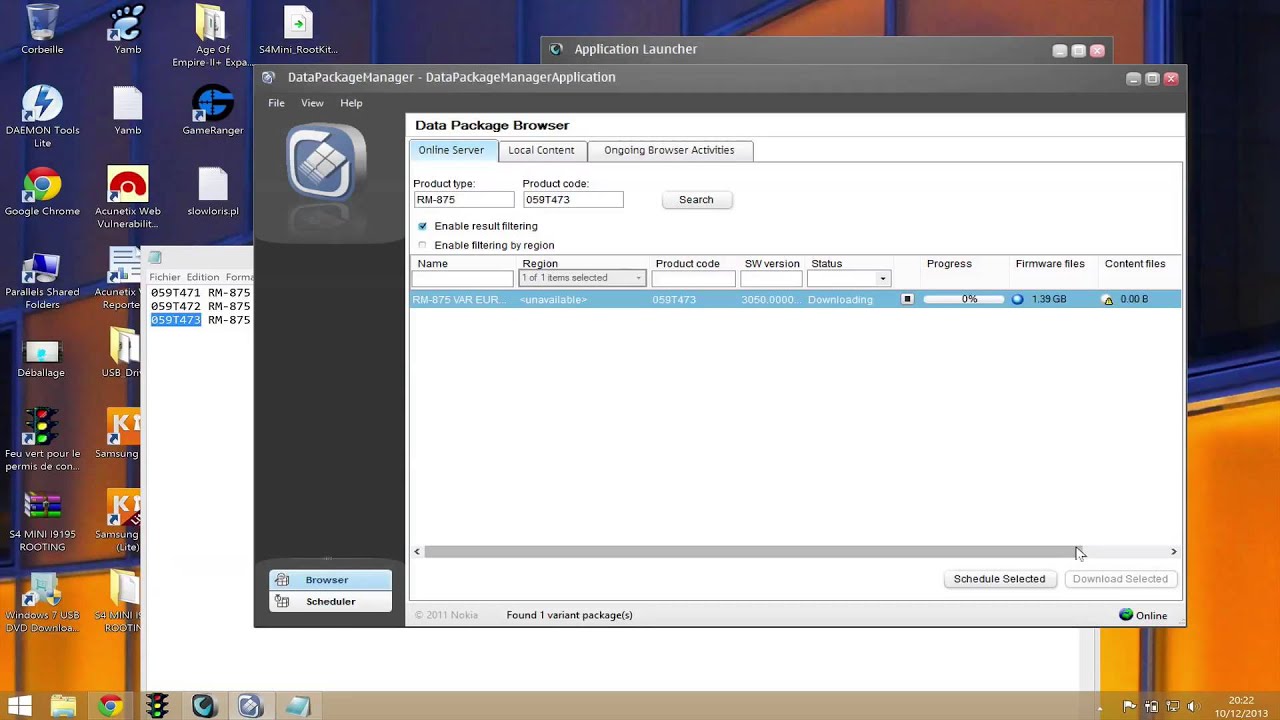Click the 059T472 line in Notepad
Image resolution: width=1280 pixels, height=720 pixels.
tap(200, 306)
